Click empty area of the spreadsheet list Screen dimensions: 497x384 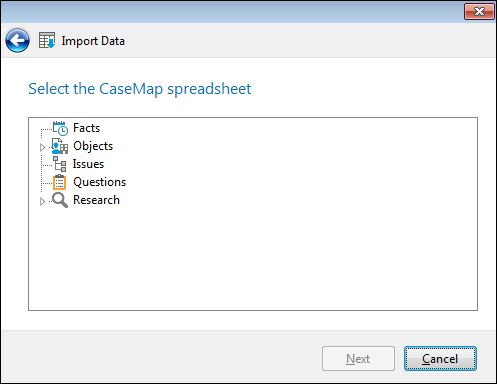[253, 260]
